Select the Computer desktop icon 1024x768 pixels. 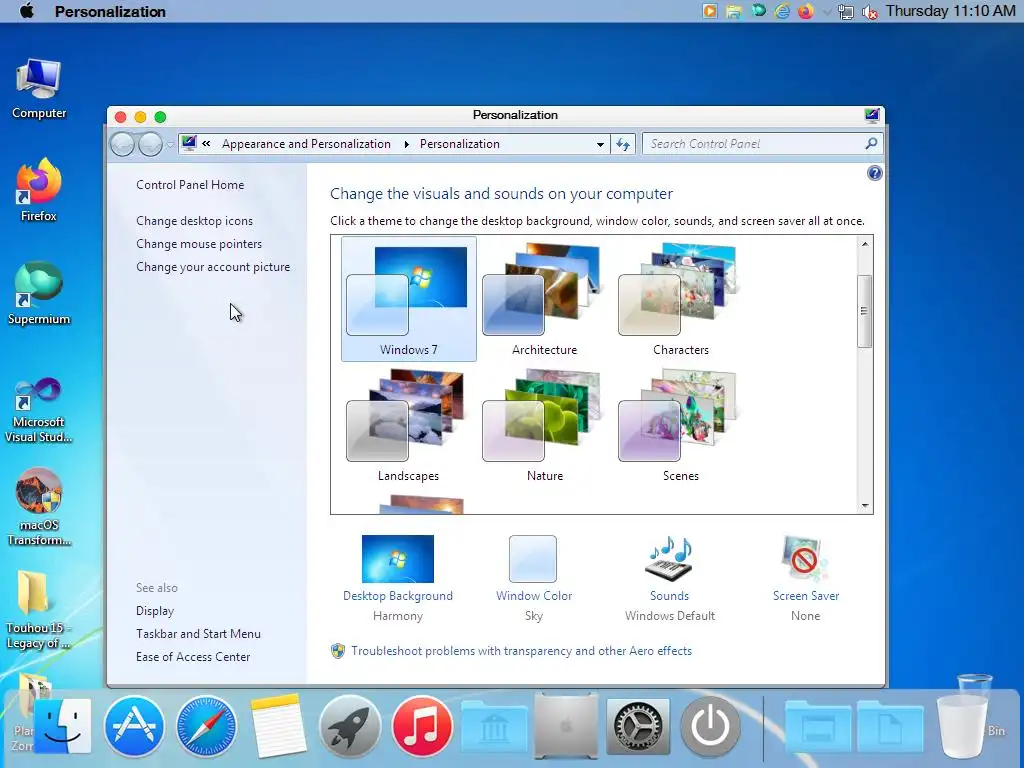click(39, 89)
